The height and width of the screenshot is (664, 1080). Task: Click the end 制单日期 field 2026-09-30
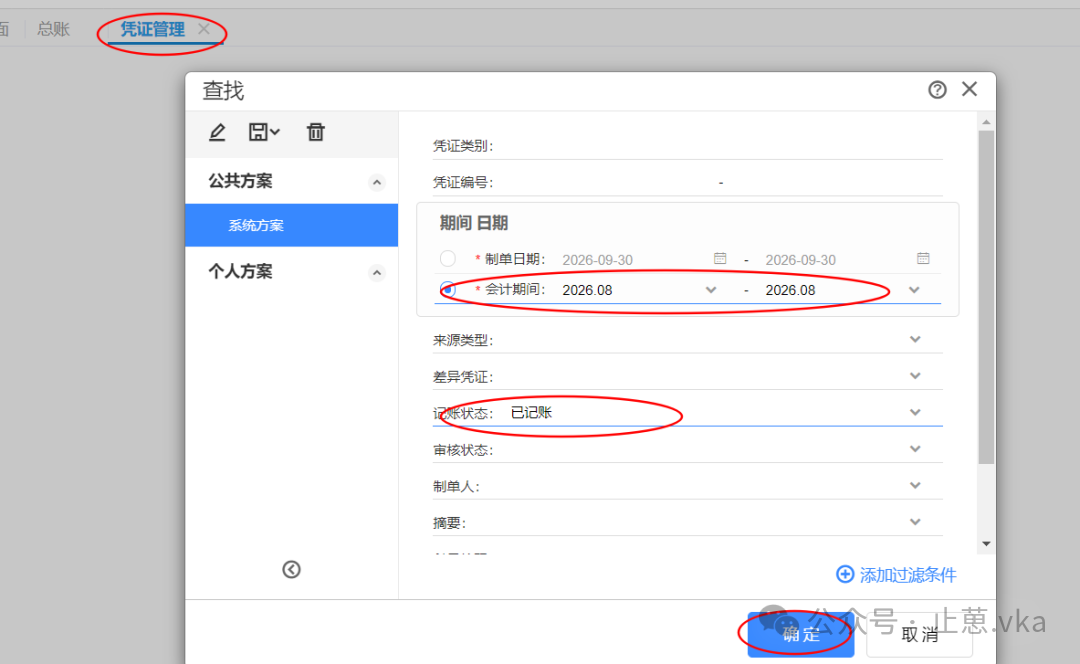click(x=800, y=260)
